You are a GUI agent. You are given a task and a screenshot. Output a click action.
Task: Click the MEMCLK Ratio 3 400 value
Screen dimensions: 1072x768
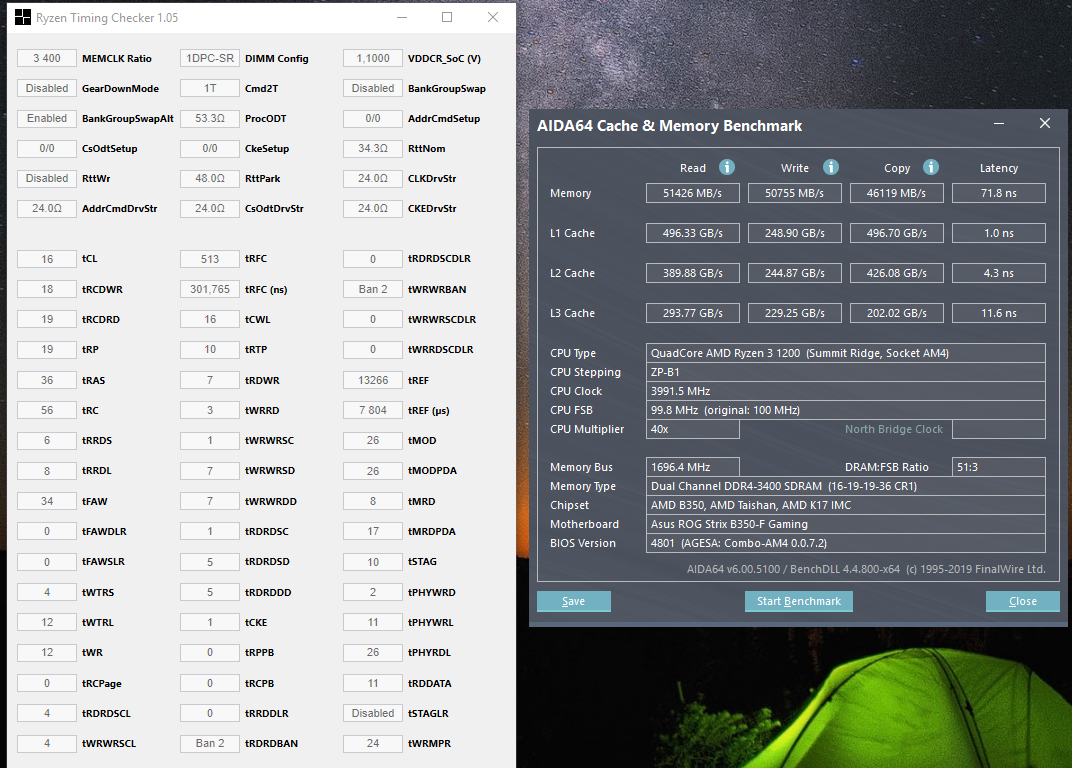(x=47, y=58)
